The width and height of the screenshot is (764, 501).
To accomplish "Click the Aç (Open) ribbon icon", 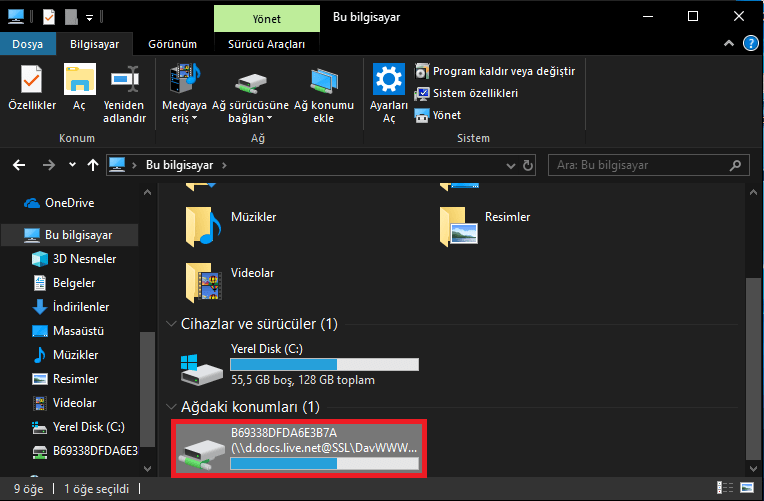I will point(79,89).
